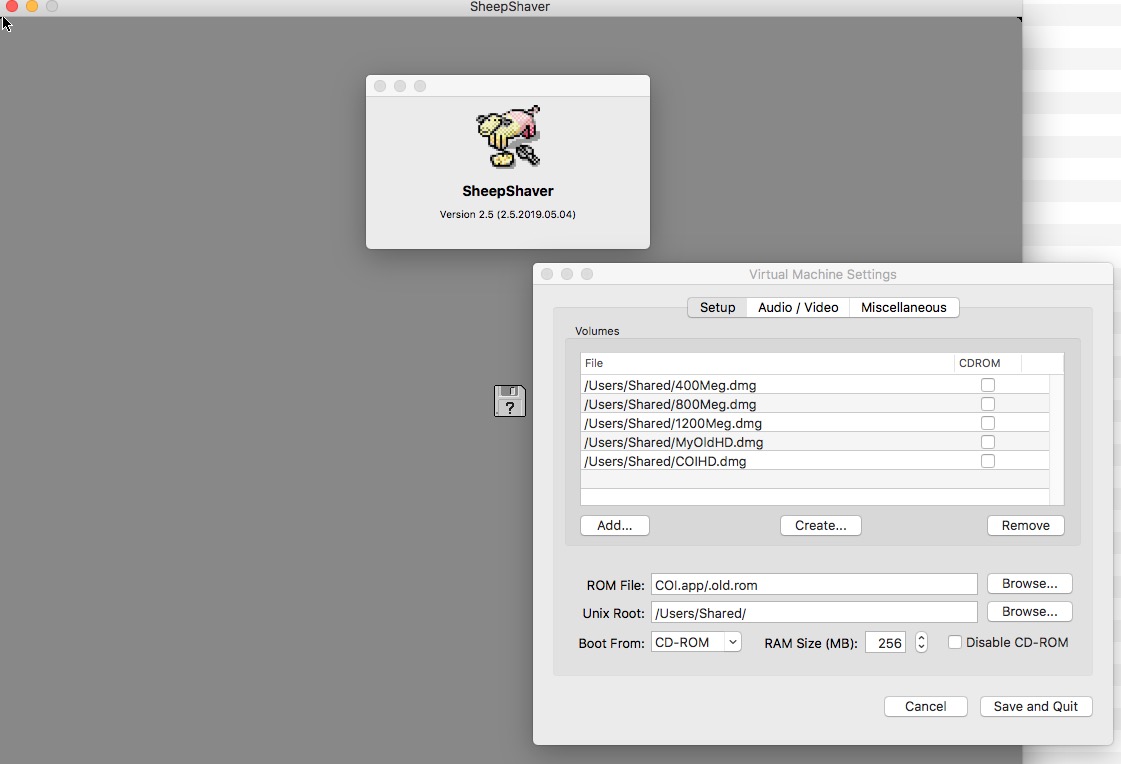Toggle CDROM checkbox for 400Meg.dmg
This screenshot has width=1121, height=764.
pyautogui.click(x=987, y=385)
